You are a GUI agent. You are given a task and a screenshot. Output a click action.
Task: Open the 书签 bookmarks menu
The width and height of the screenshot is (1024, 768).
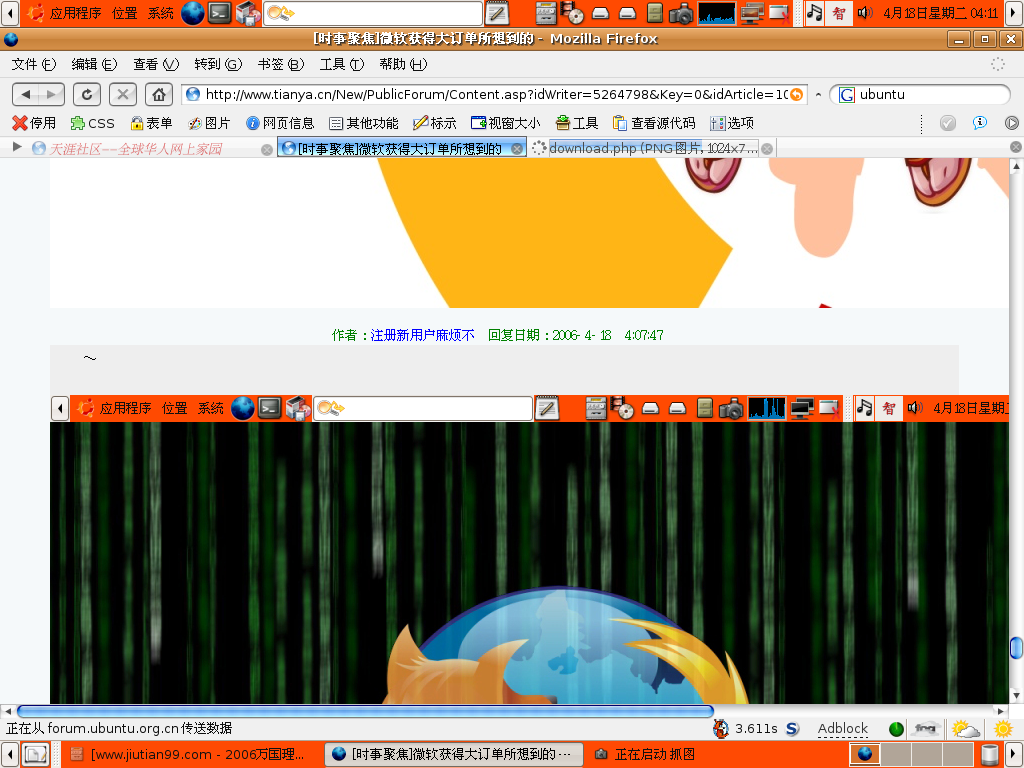pyautogui.click(x=281, y=64)
